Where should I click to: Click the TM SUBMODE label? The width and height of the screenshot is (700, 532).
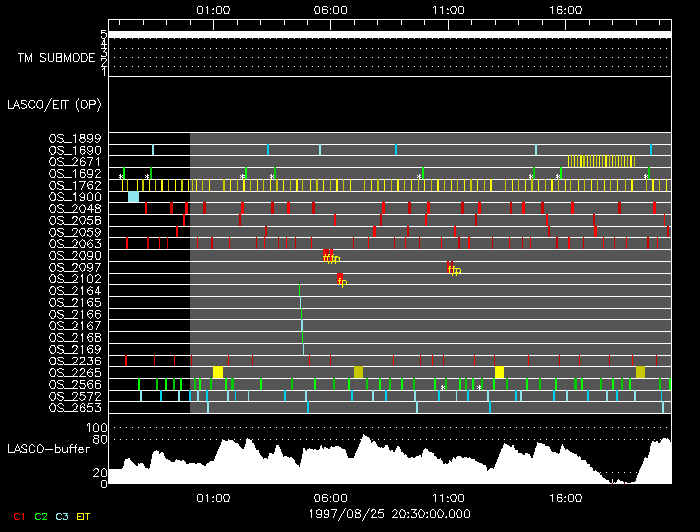click(56, 57)
